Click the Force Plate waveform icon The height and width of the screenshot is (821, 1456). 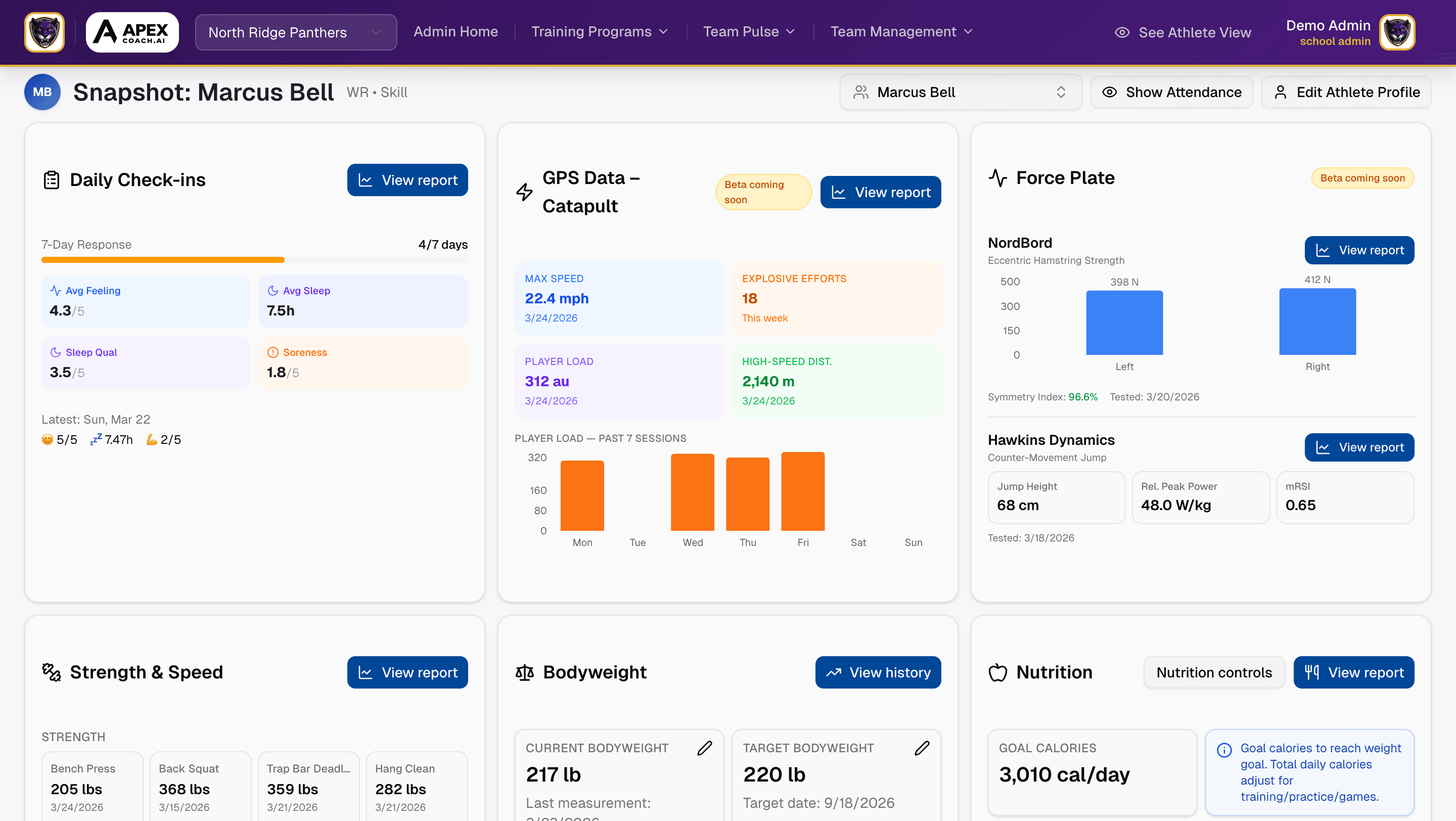[x=998, y=177]
